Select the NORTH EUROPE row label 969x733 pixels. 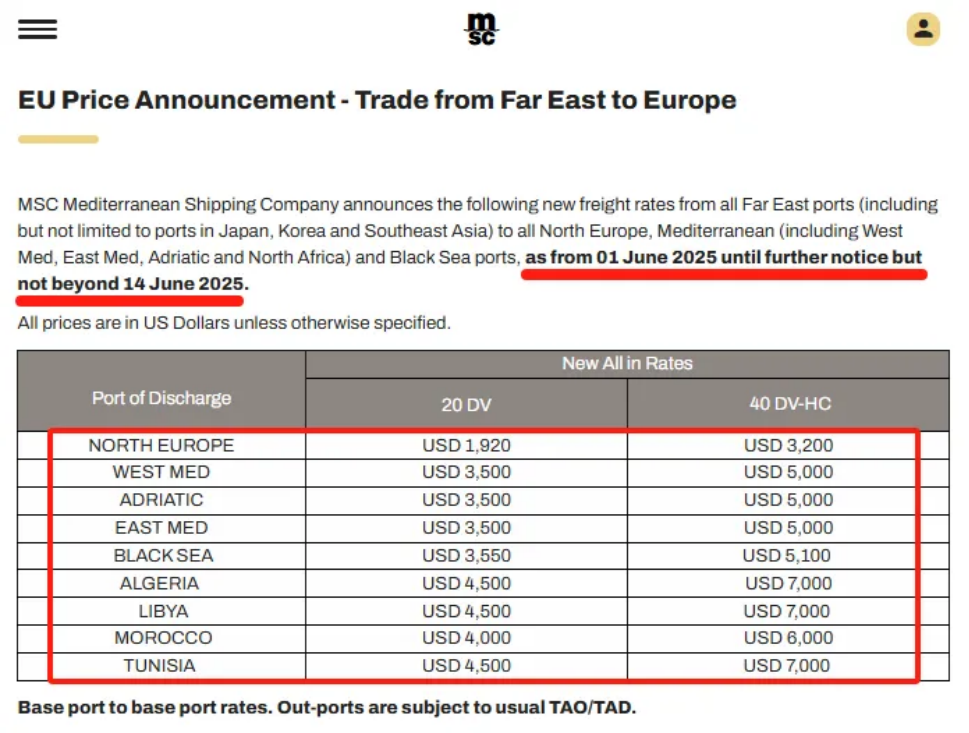coord(161,445)
